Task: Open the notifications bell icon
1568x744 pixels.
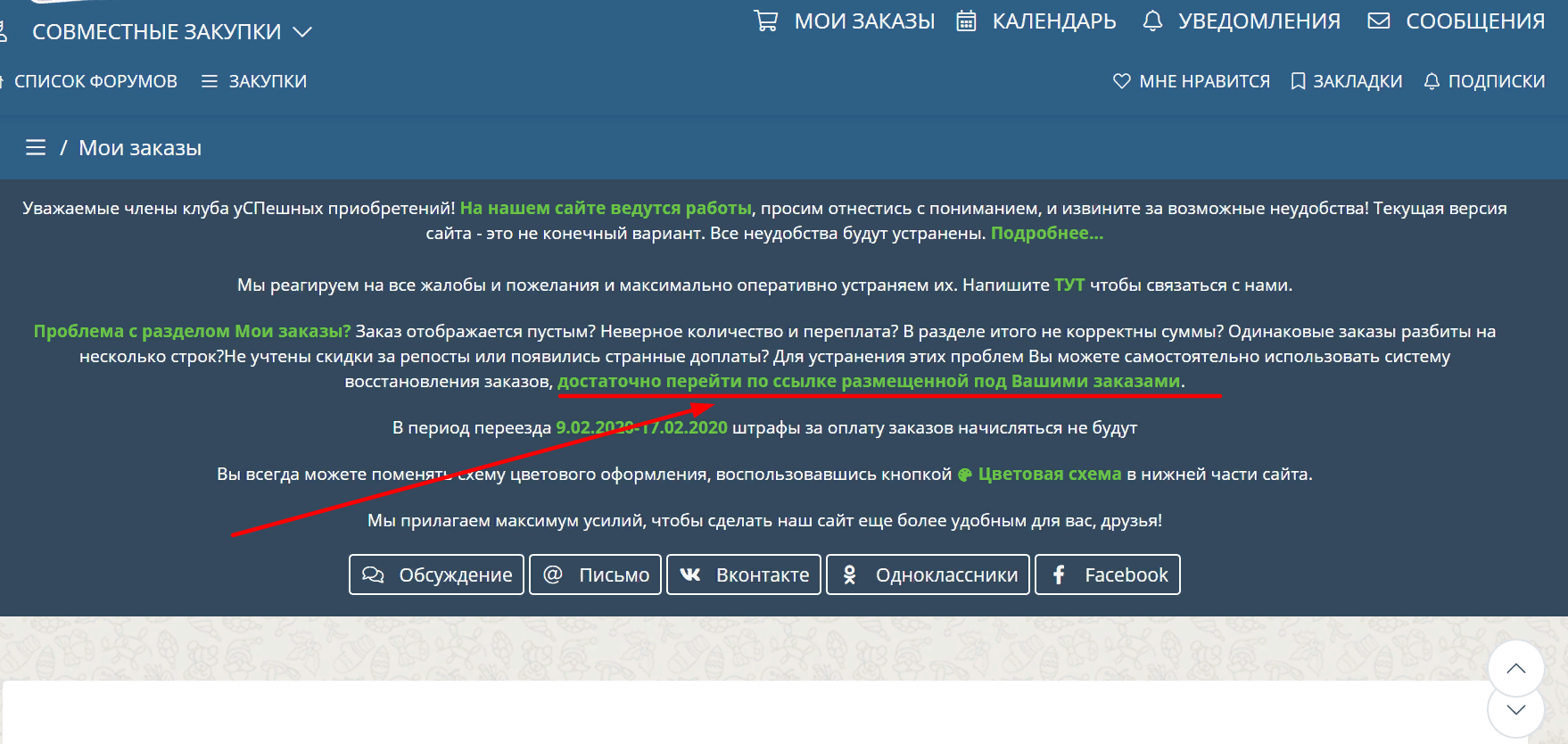Action: tap(1152, 21)
